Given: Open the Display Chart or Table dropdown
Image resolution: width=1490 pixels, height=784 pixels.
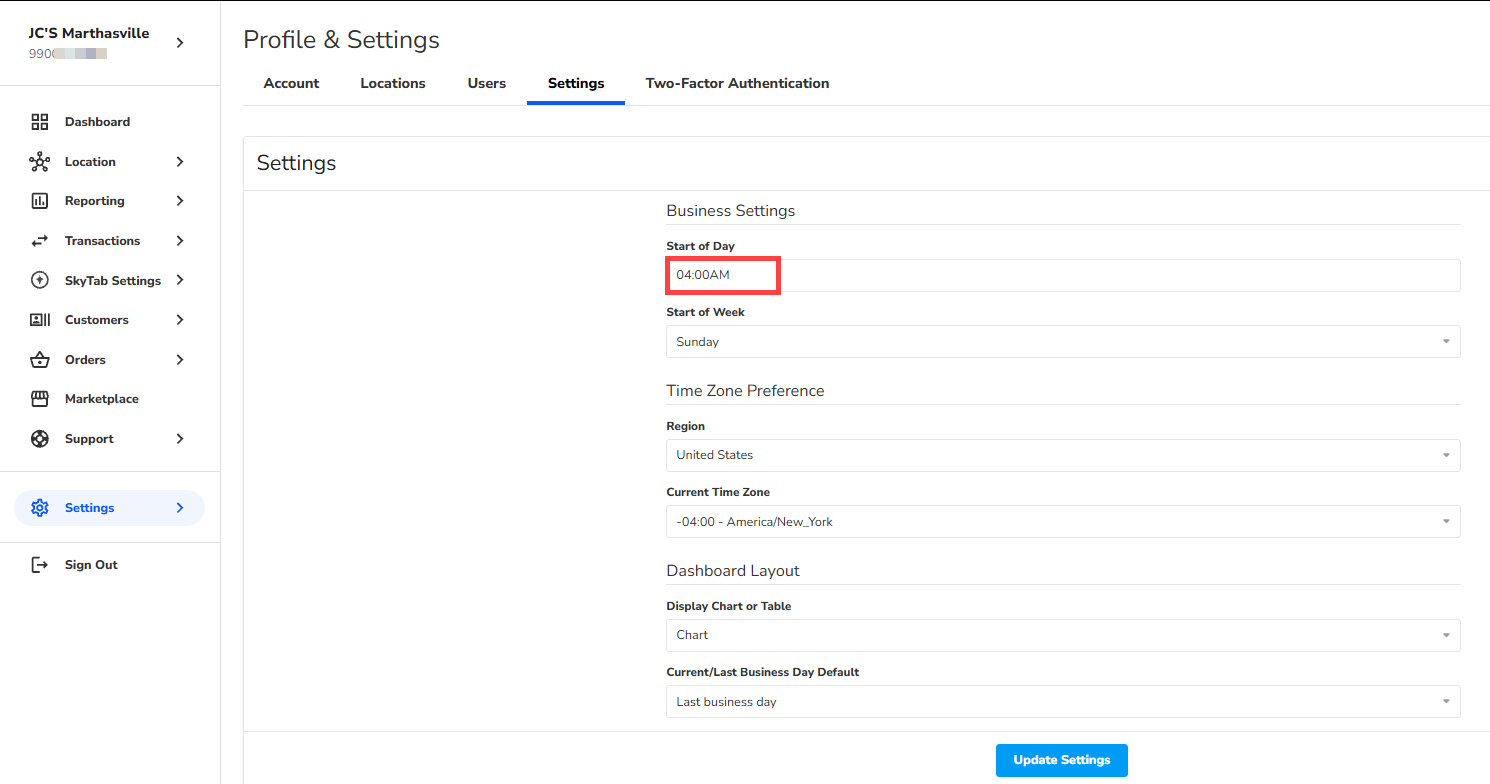Looking at the screenshot, I should coord(1062,635).
